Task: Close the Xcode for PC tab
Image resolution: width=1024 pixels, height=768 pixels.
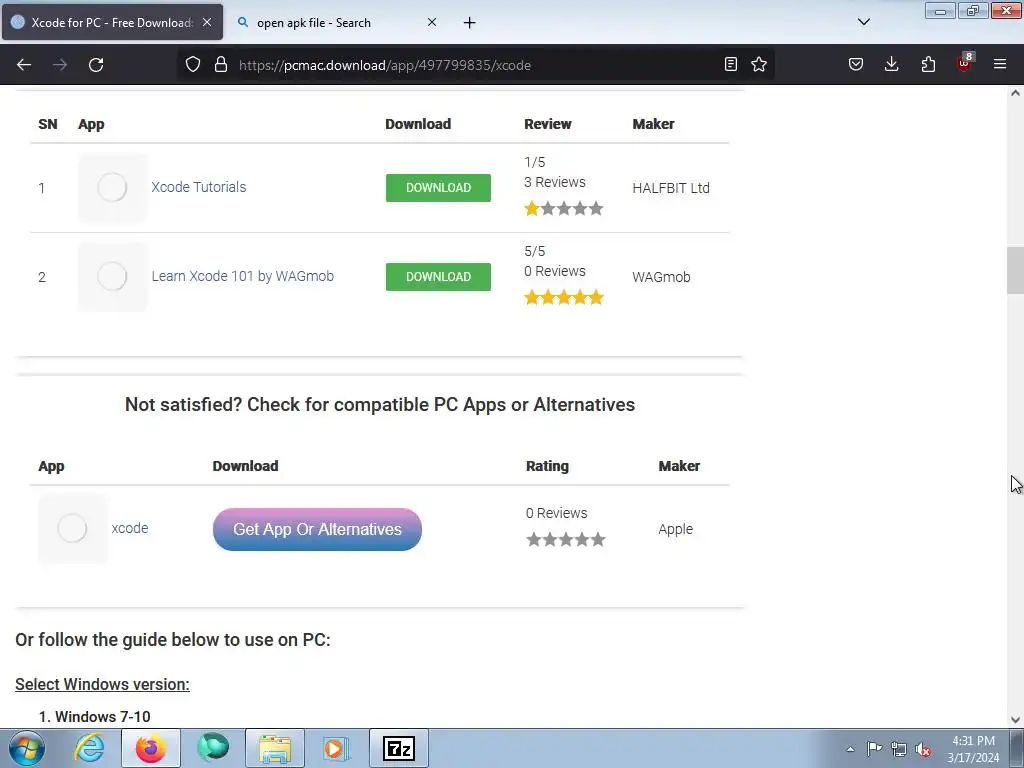Action: (207, 22)
